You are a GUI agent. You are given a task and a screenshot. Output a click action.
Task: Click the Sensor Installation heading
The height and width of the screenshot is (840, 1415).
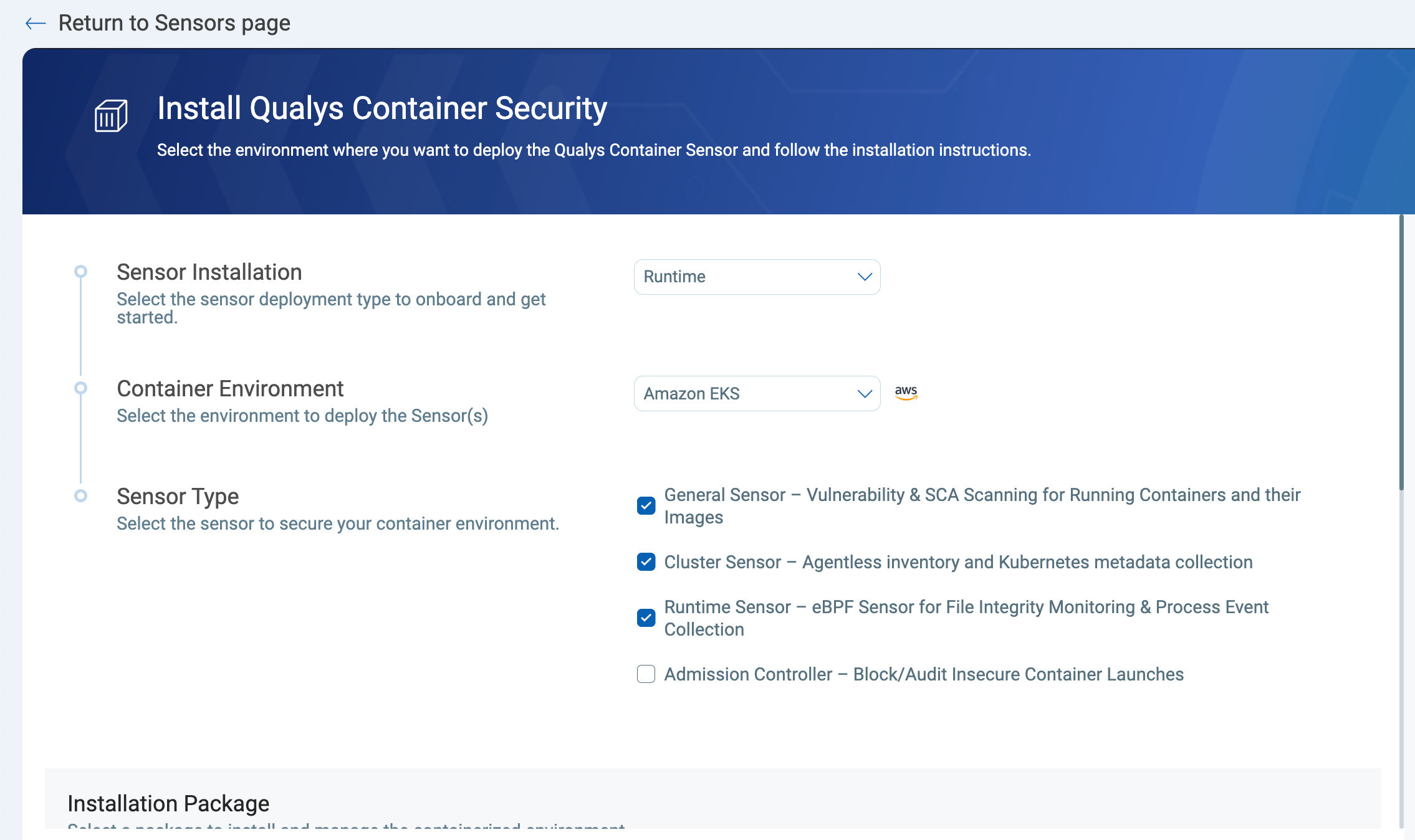(209, 272)
